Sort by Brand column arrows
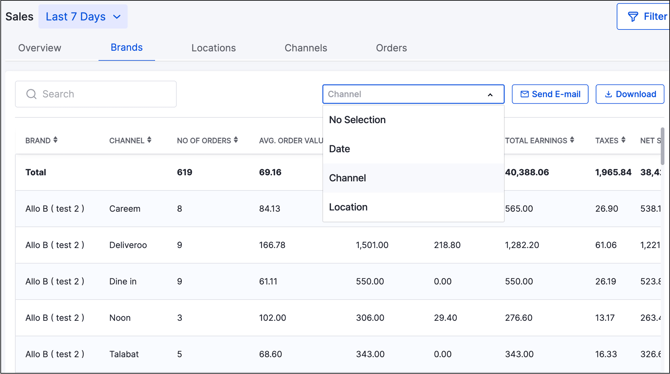Viewport: 670px width, 374px height. point(56,140)
